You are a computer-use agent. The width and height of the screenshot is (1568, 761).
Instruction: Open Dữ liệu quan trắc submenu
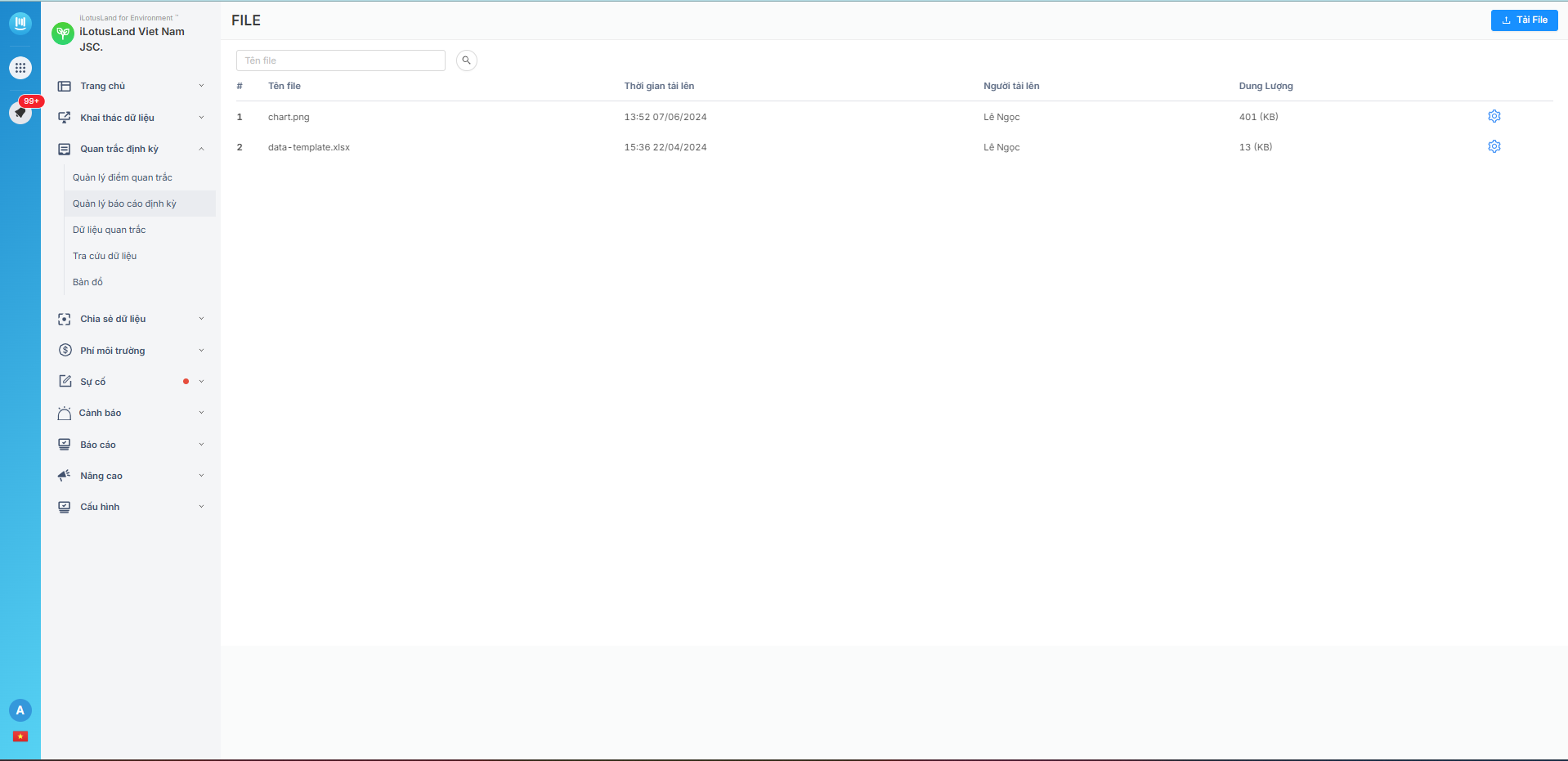click(x=109, y=230)
